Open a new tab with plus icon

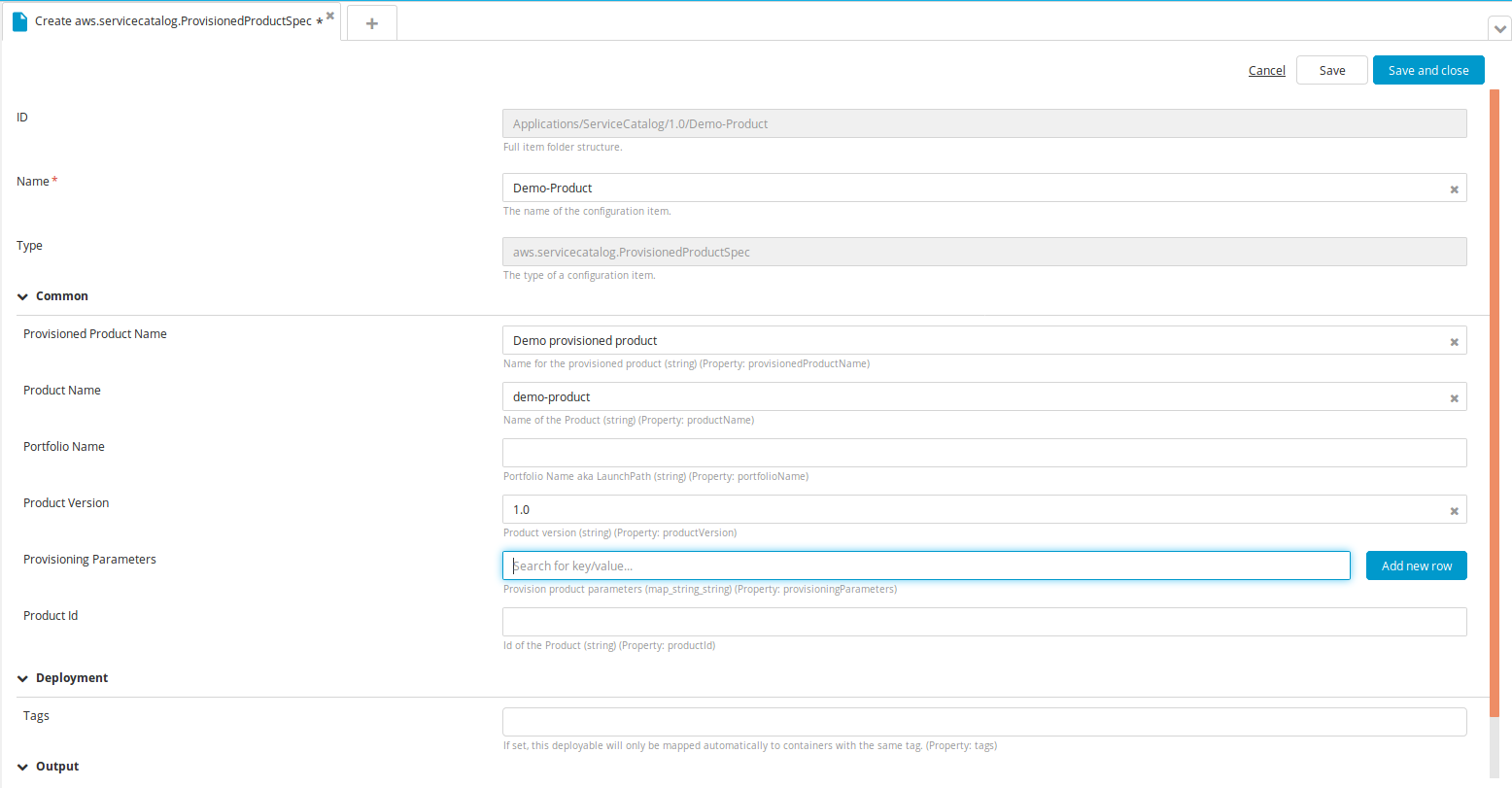coord(371,23)
